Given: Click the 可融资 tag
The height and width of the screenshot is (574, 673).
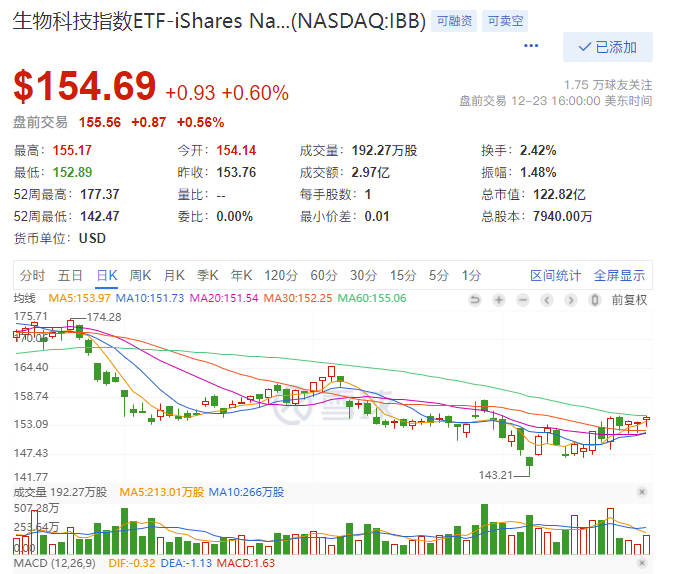Looking at the screenshot, I should pos(454,21).
